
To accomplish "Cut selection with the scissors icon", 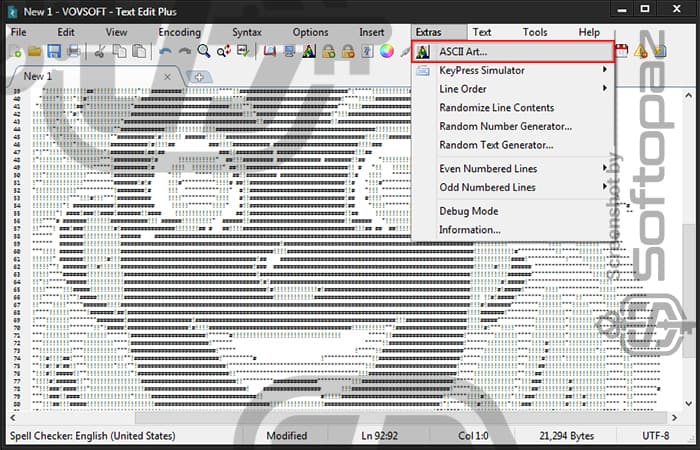I will point(99,51).
